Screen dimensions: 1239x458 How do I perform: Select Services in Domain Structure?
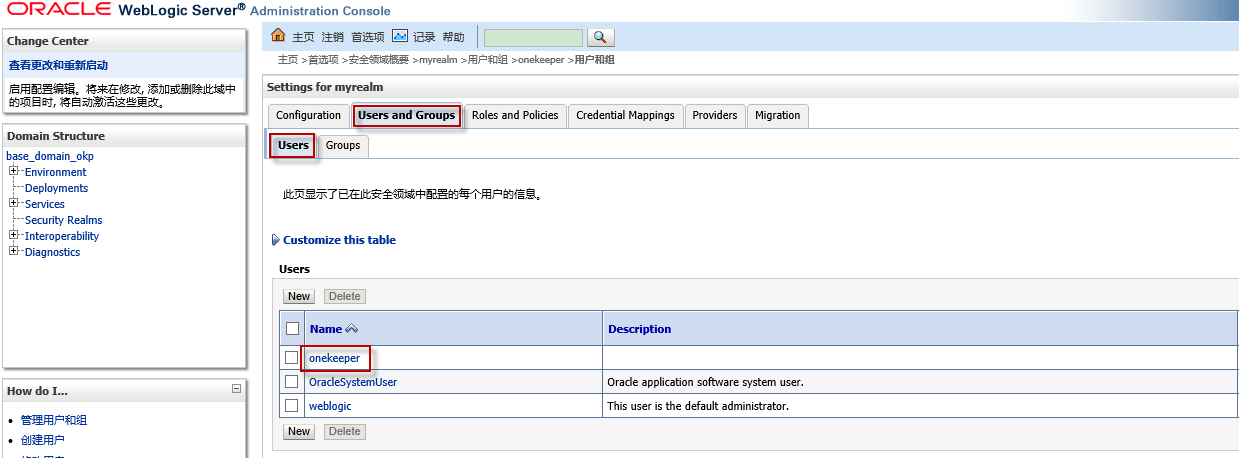pyautogui.click(x=45, y=204)
